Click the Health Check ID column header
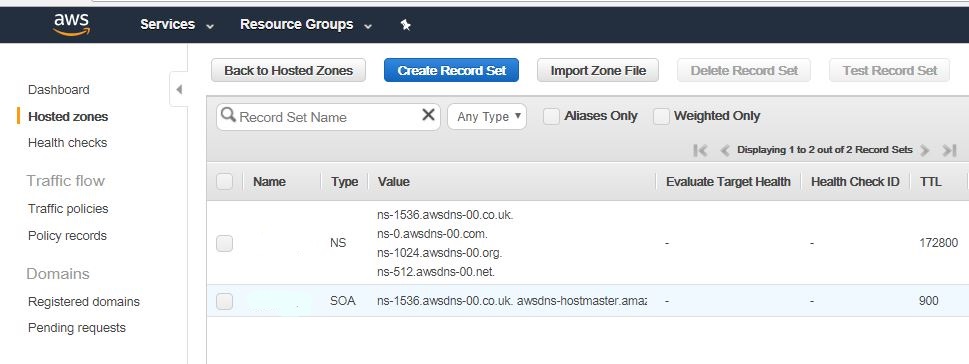Viewport: 969px width, 364px height. tap(855, 182)
